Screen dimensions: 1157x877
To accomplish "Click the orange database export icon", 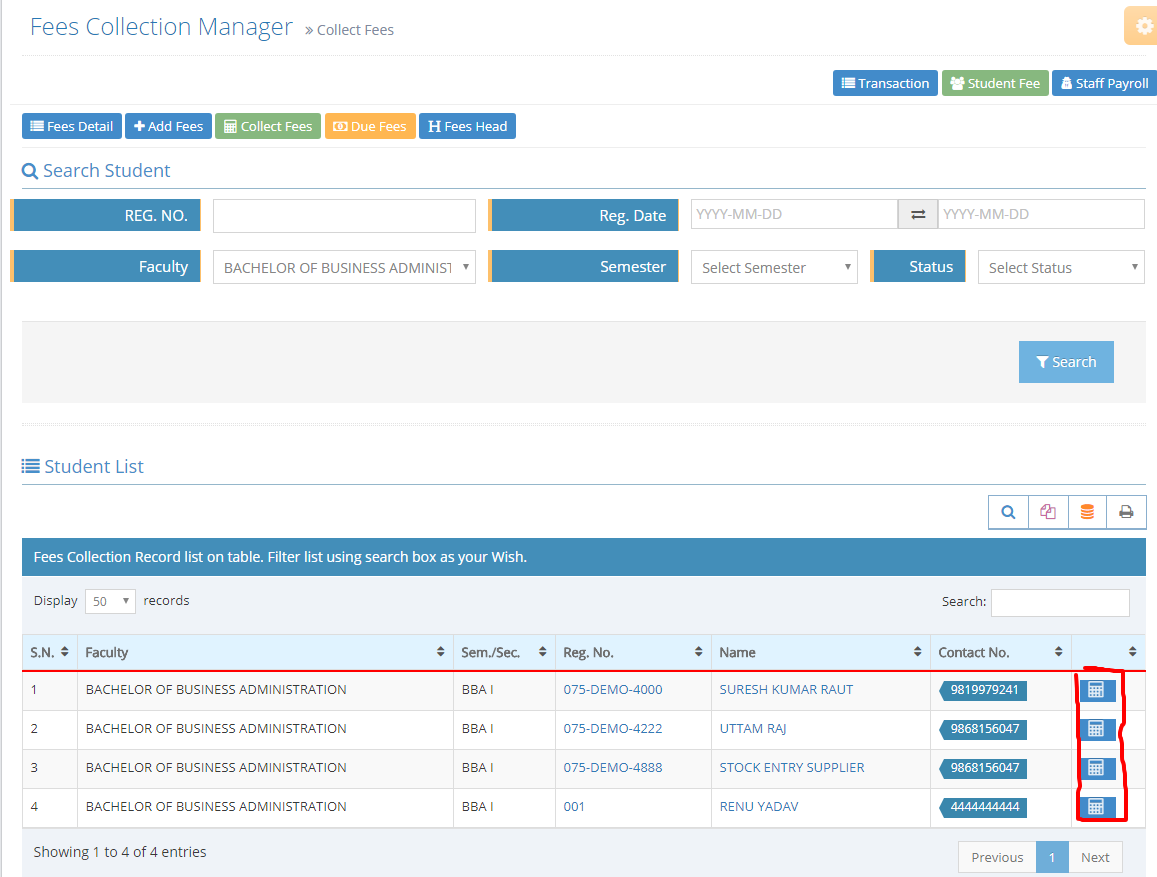I will coord(1087,512).
